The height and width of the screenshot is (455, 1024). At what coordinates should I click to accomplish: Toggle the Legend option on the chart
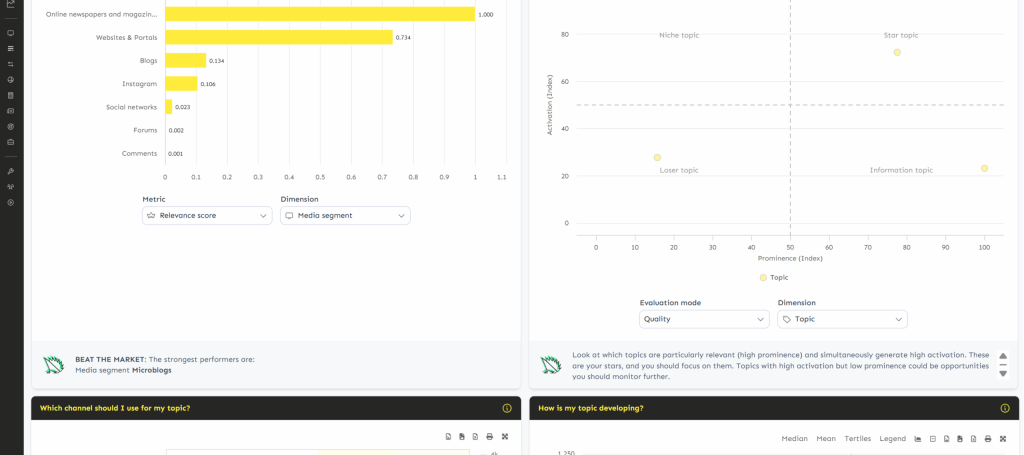coord(893,439)
